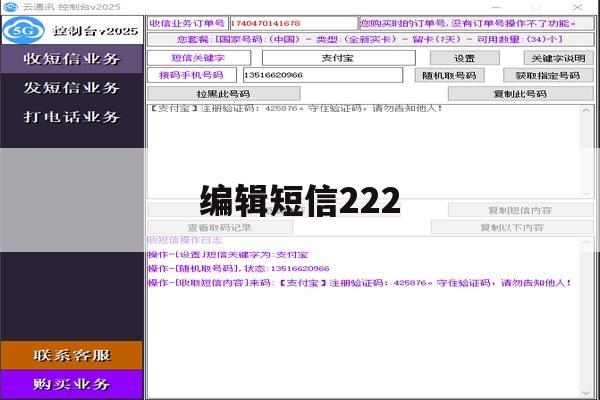Screen dimensions: 600x400
Task: Click 复制短信内容 button
Action: 520,210
